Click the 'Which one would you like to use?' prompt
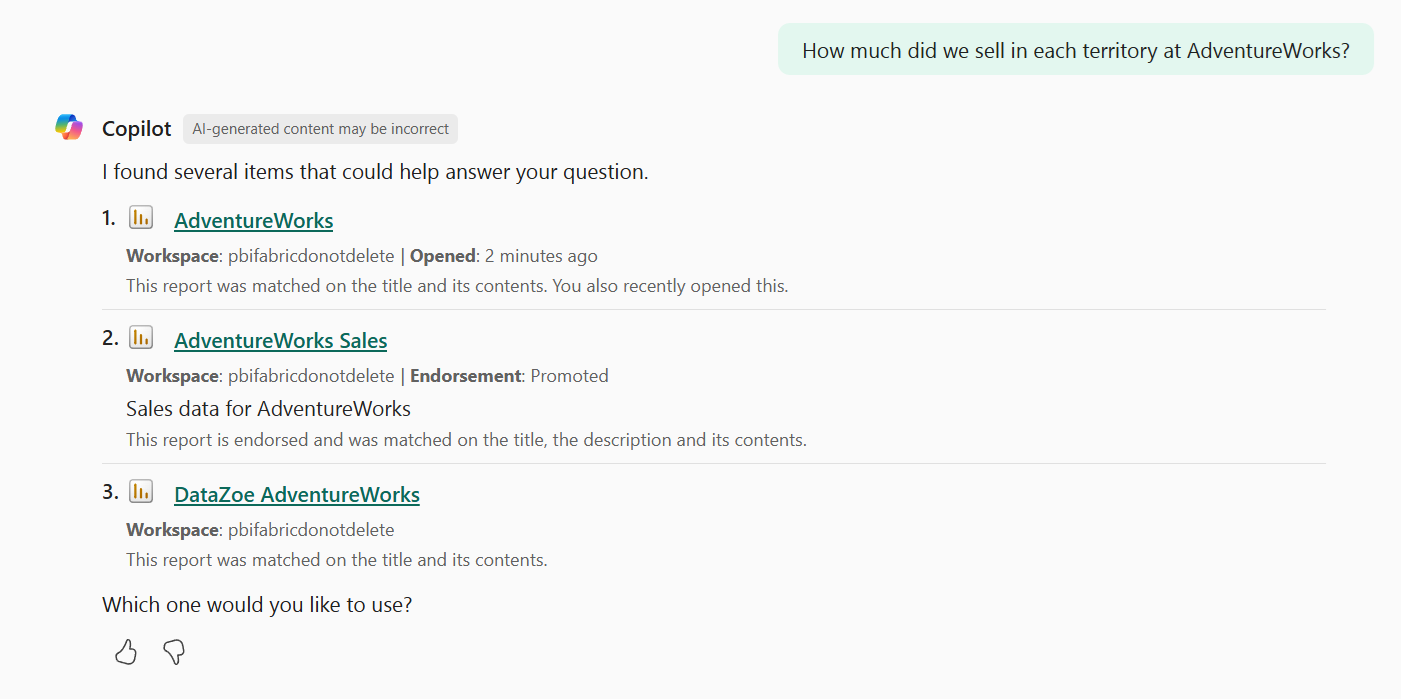This screenshot has width=1401, height=699. pos(256,605)
